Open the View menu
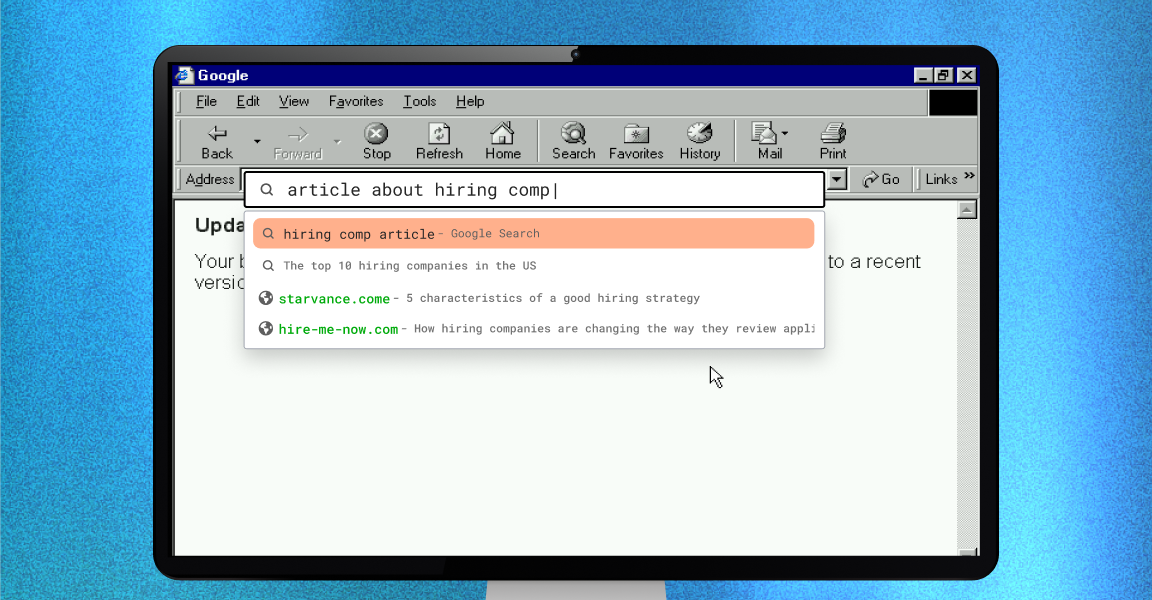This screenshot has height=600, width=1152. click(294, 101)
